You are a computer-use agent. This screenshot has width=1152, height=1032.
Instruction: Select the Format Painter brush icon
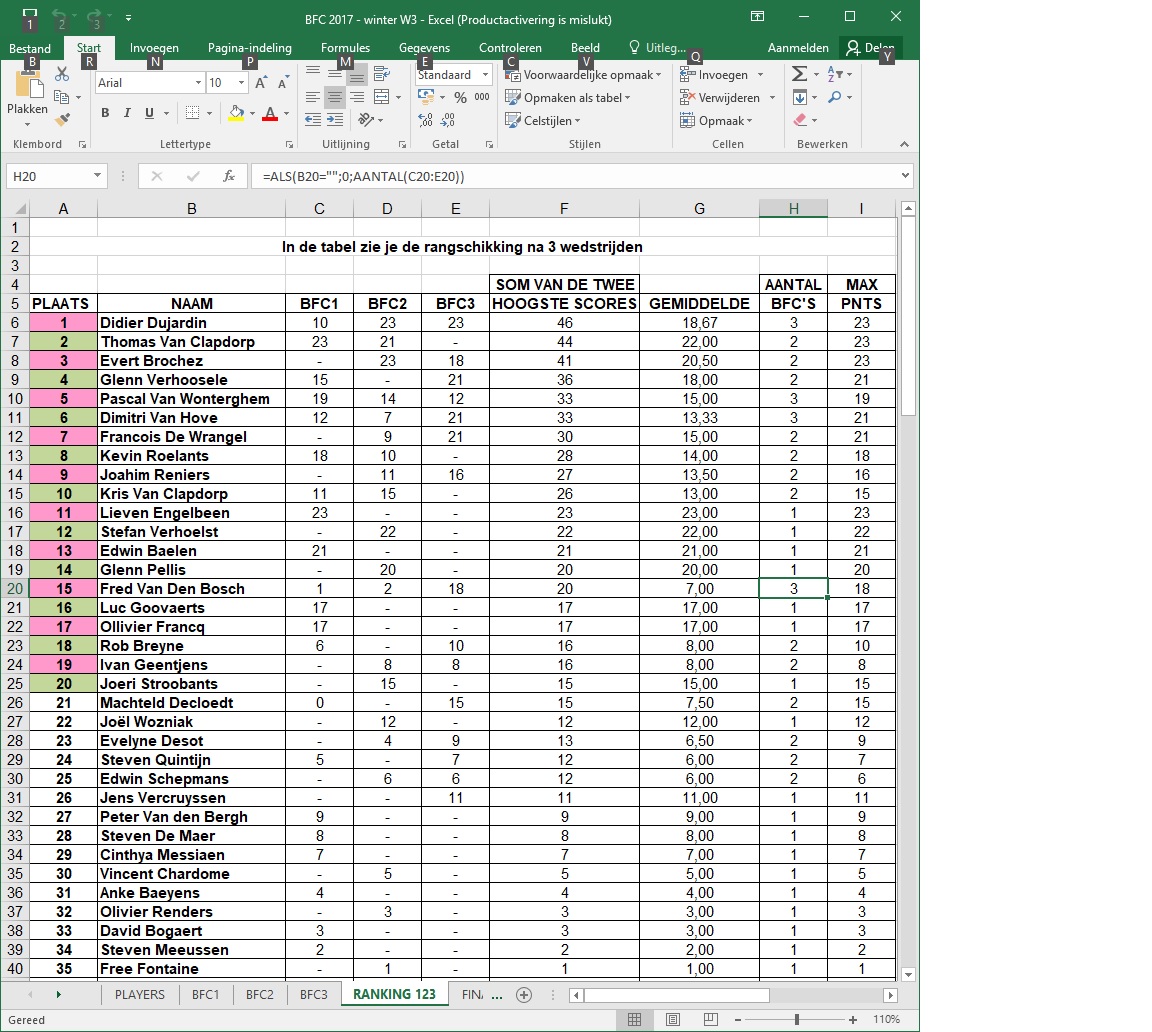coord(62,120)
